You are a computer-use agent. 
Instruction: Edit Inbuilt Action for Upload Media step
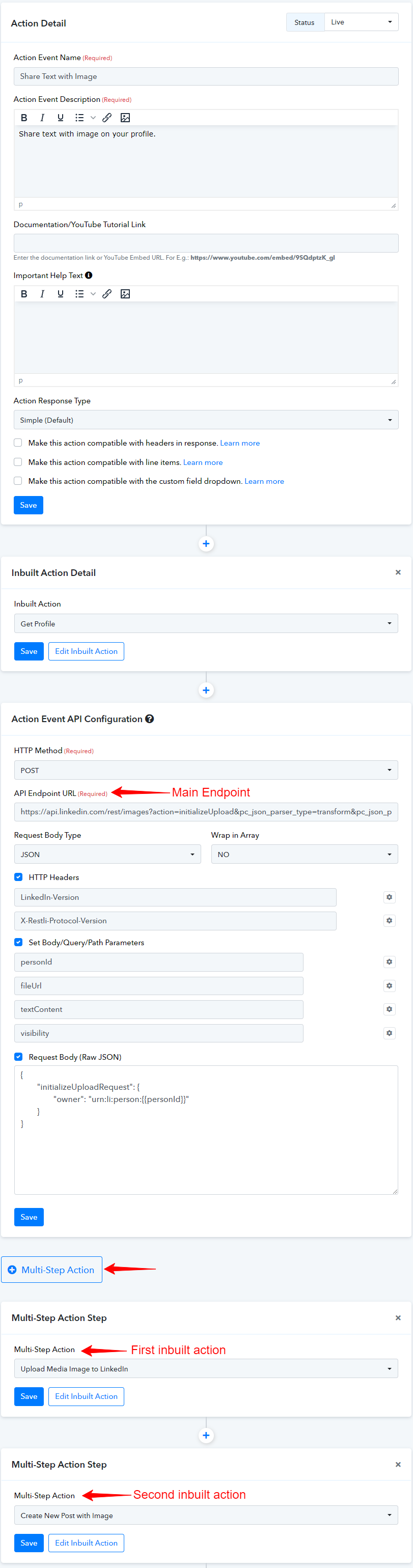click(x=87, y=1396)
